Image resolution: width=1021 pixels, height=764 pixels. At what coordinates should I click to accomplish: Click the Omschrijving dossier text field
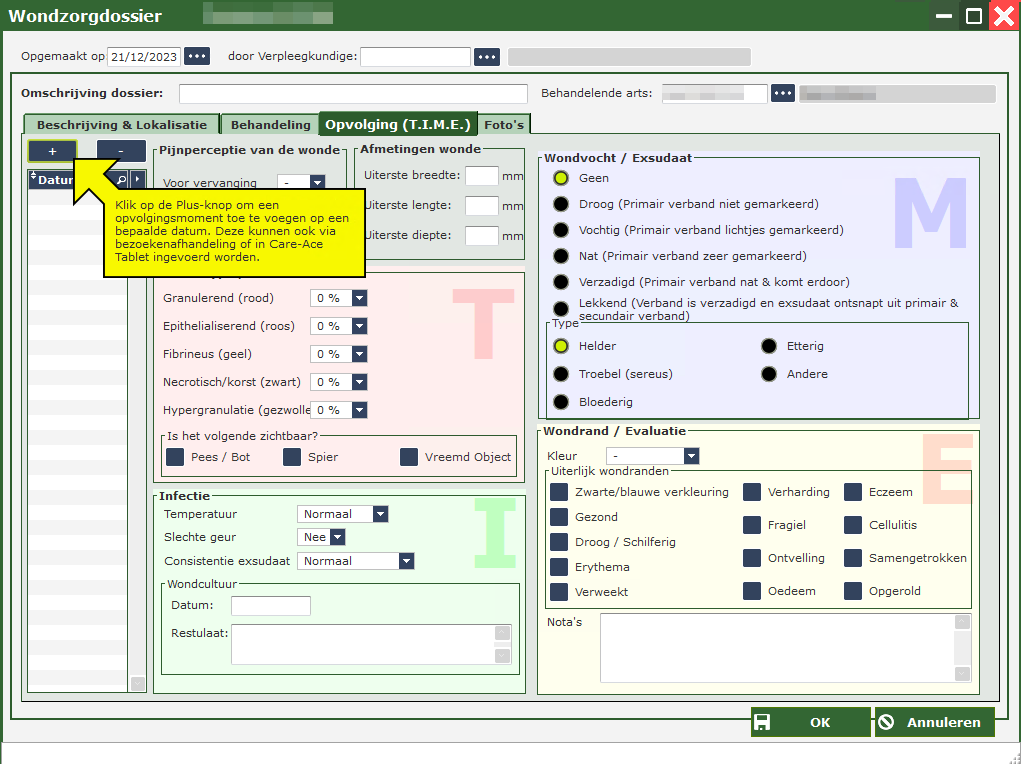pos(353,94)
